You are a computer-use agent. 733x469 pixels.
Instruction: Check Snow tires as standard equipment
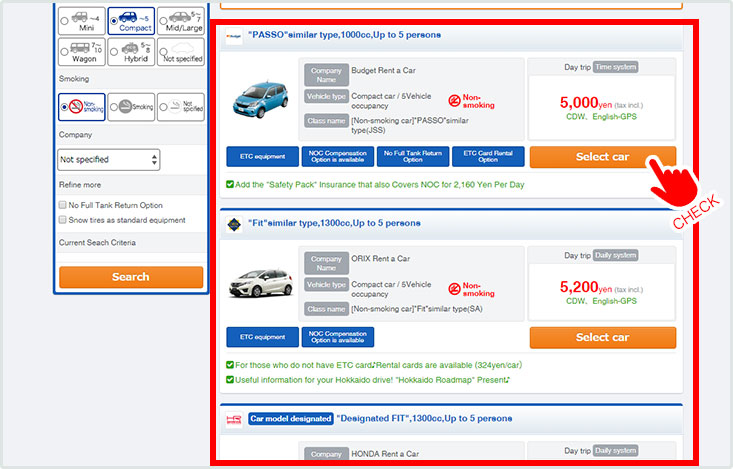pos(63,220)
